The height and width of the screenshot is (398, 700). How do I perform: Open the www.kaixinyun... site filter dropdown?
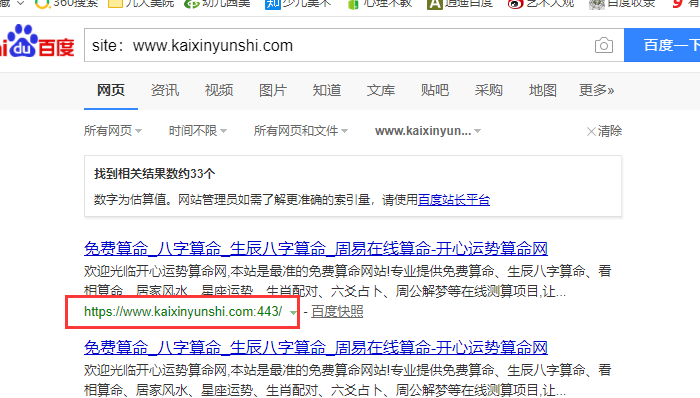[428, 131]
